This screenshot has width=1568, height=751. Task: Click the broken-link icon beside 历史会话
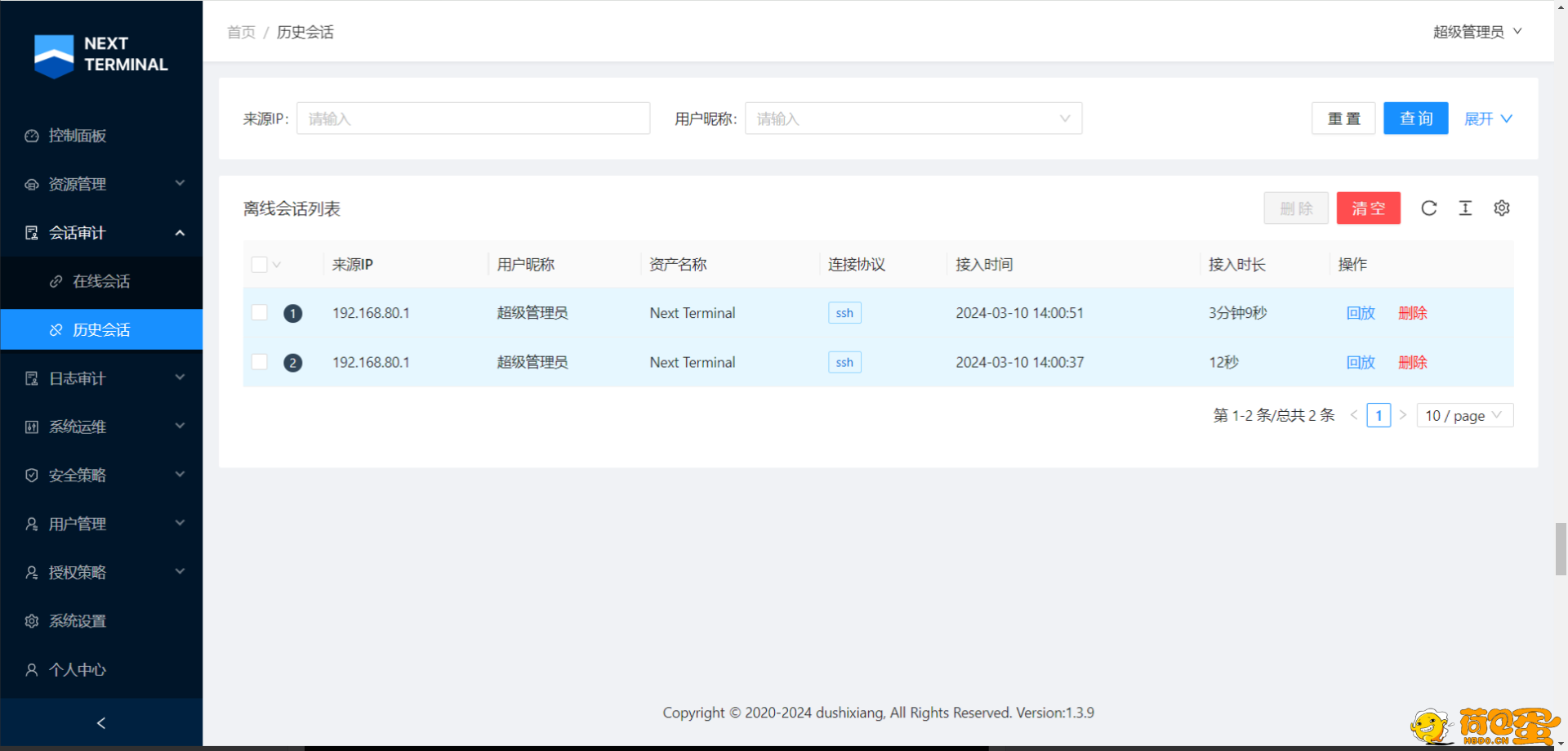pyautogui.click(x=56, y=330)
